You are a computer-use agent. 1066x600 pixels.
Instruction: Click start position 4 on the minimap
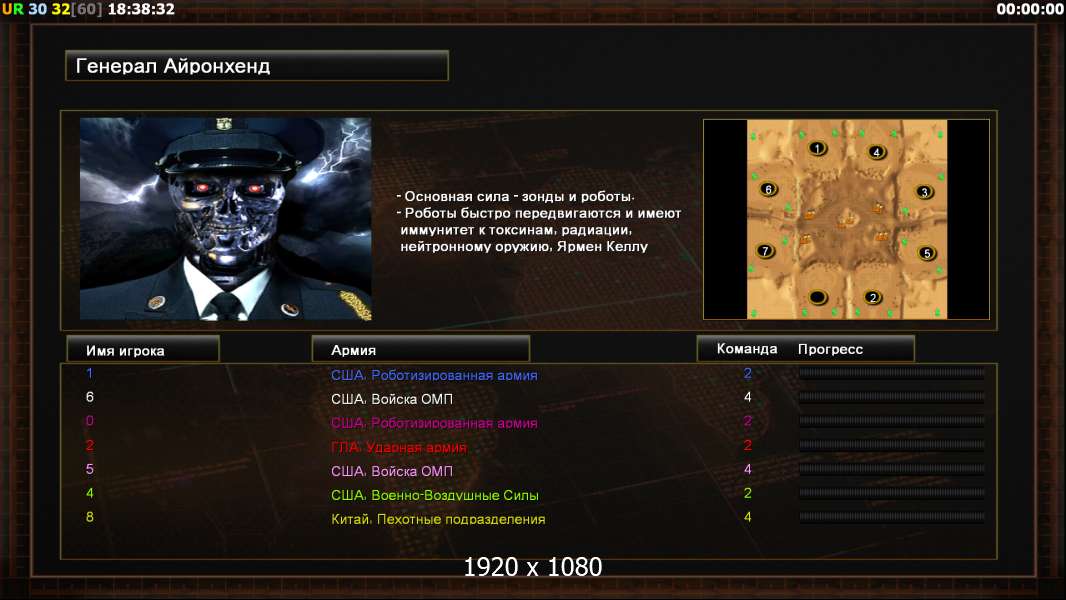pyautogui.click(x=877, y=152)
